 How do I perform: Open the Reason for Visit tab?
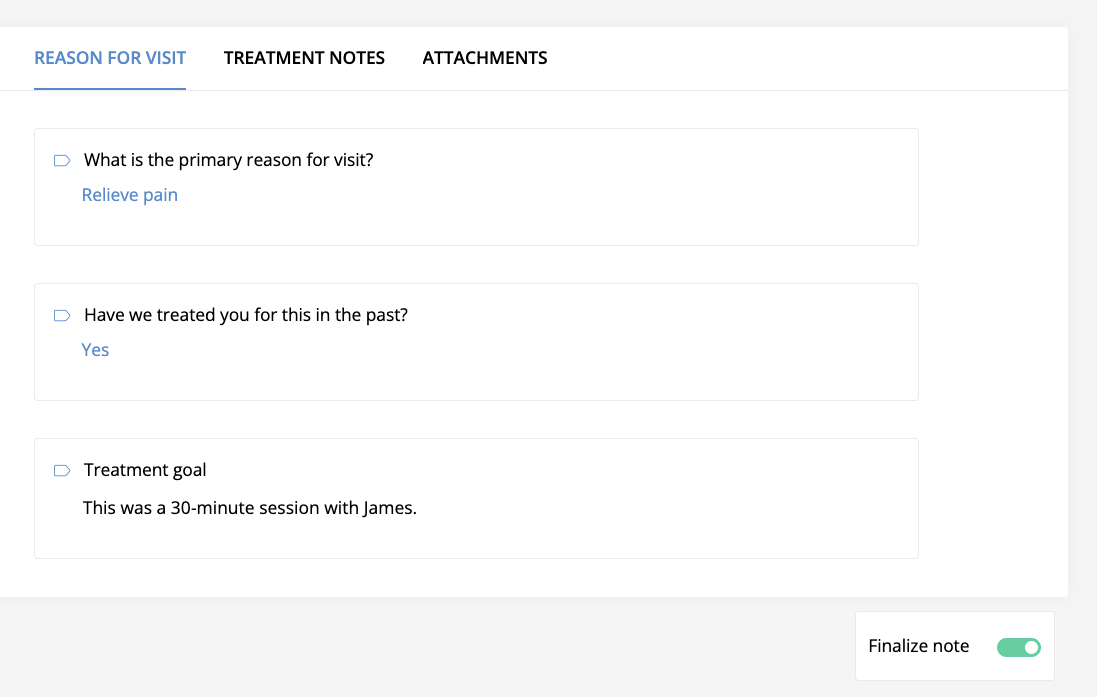click(110, 58)
